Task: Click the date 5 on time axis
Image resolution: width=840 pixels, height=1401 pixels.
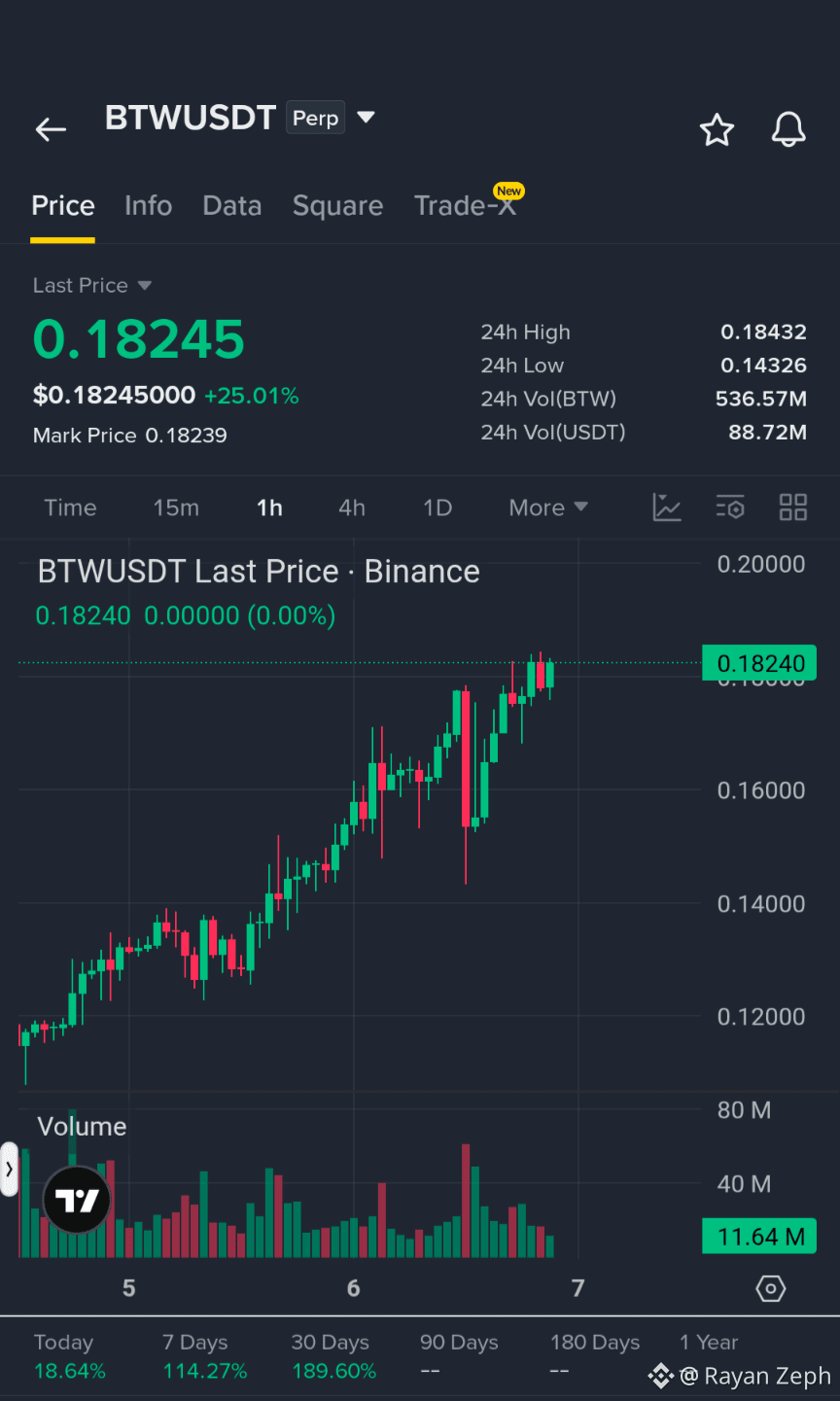Action: 128,1289
